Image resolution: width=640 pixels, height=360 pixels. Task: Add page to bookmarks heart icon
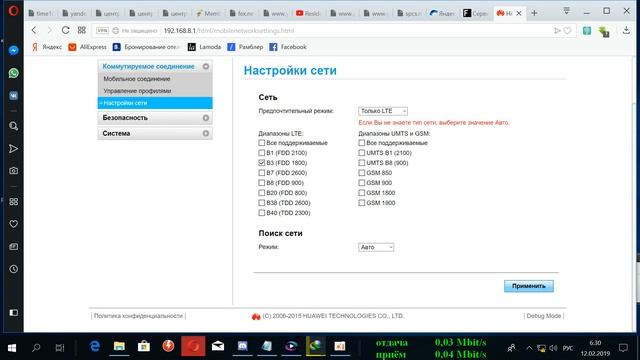point(567,31)
